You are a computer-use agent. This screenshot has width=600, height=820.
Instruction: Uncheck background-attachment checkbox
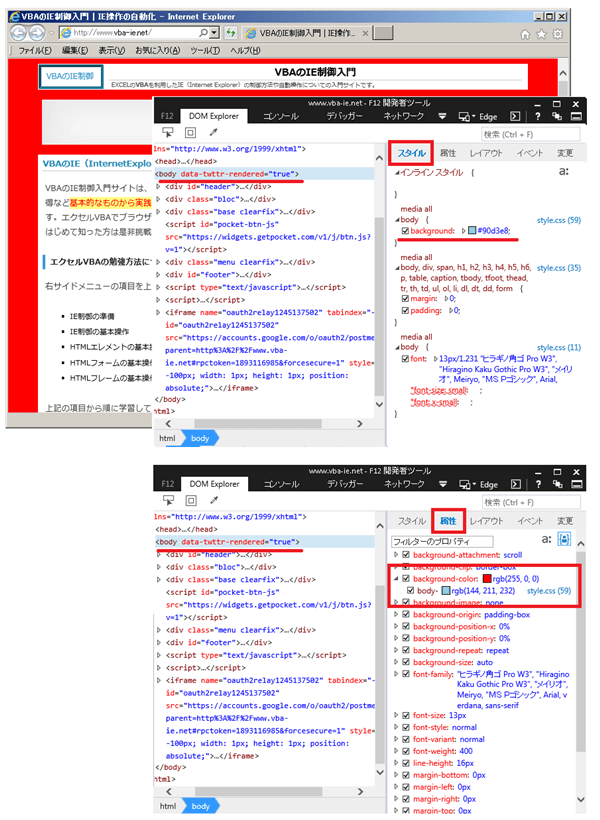(406, 555)
